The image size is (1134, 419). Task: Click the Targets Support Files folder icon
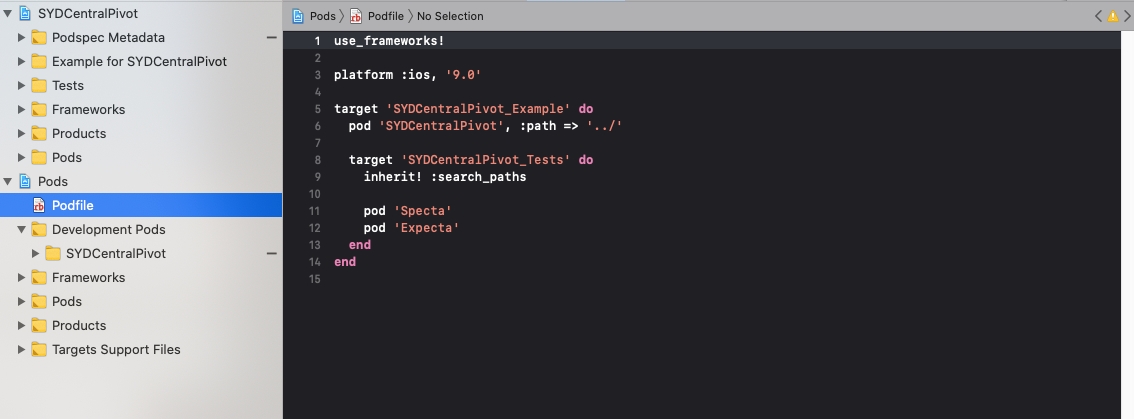[39, 350]
